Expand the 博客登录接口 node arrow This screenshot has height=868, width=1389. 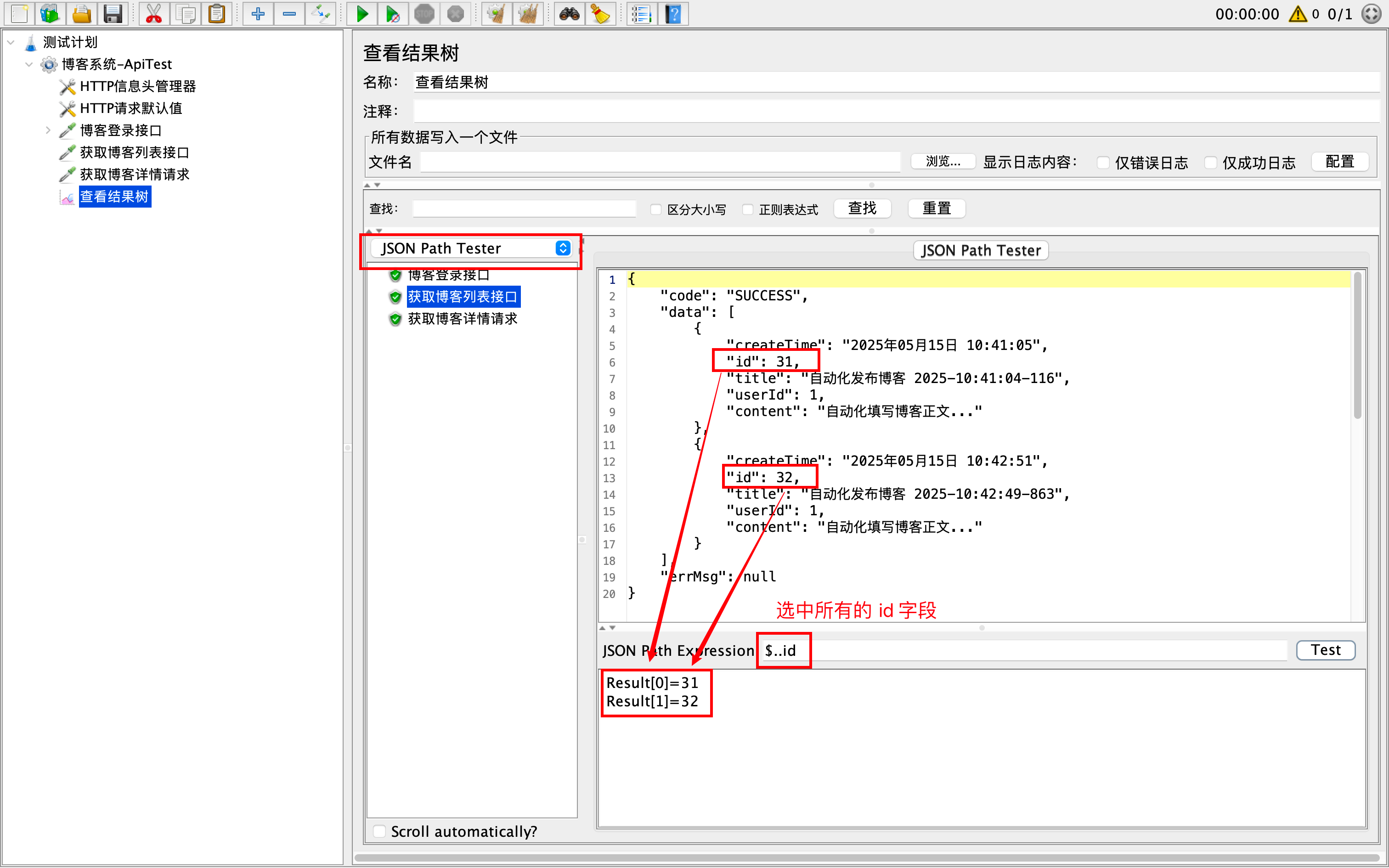click(x=48, y=130)
